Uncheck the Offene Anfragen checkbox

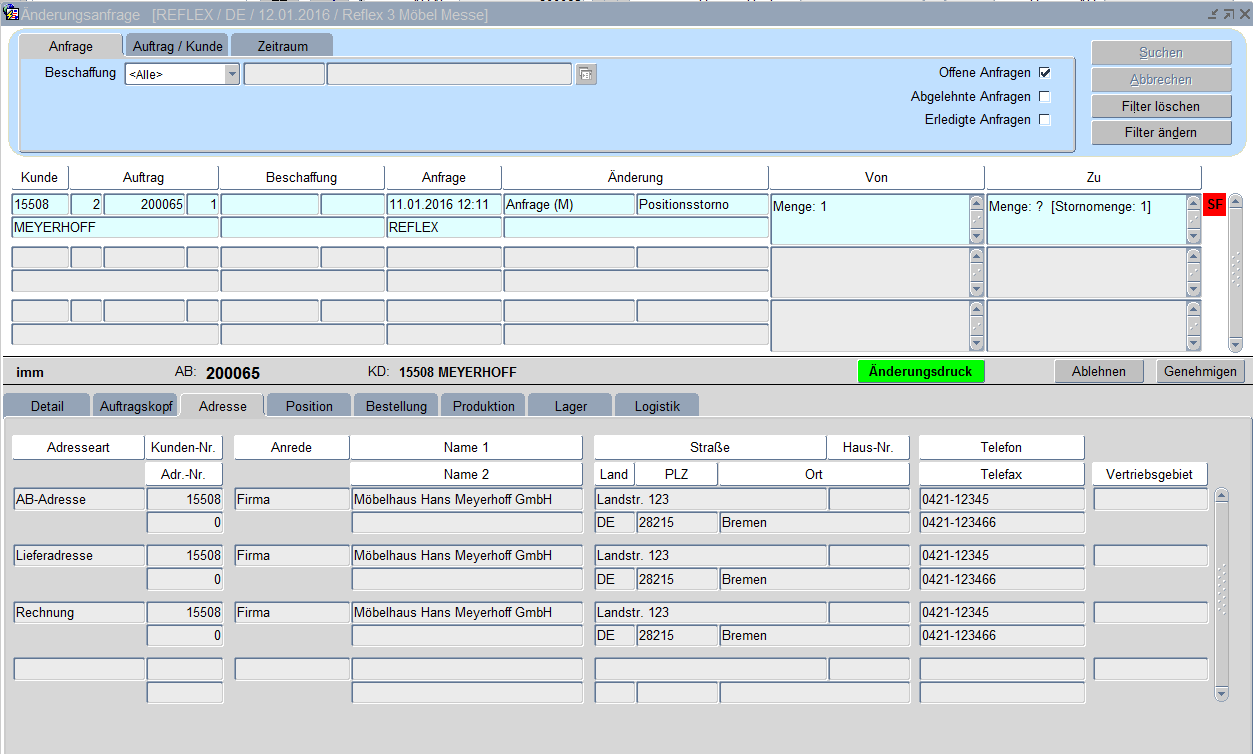(1045, 73)
